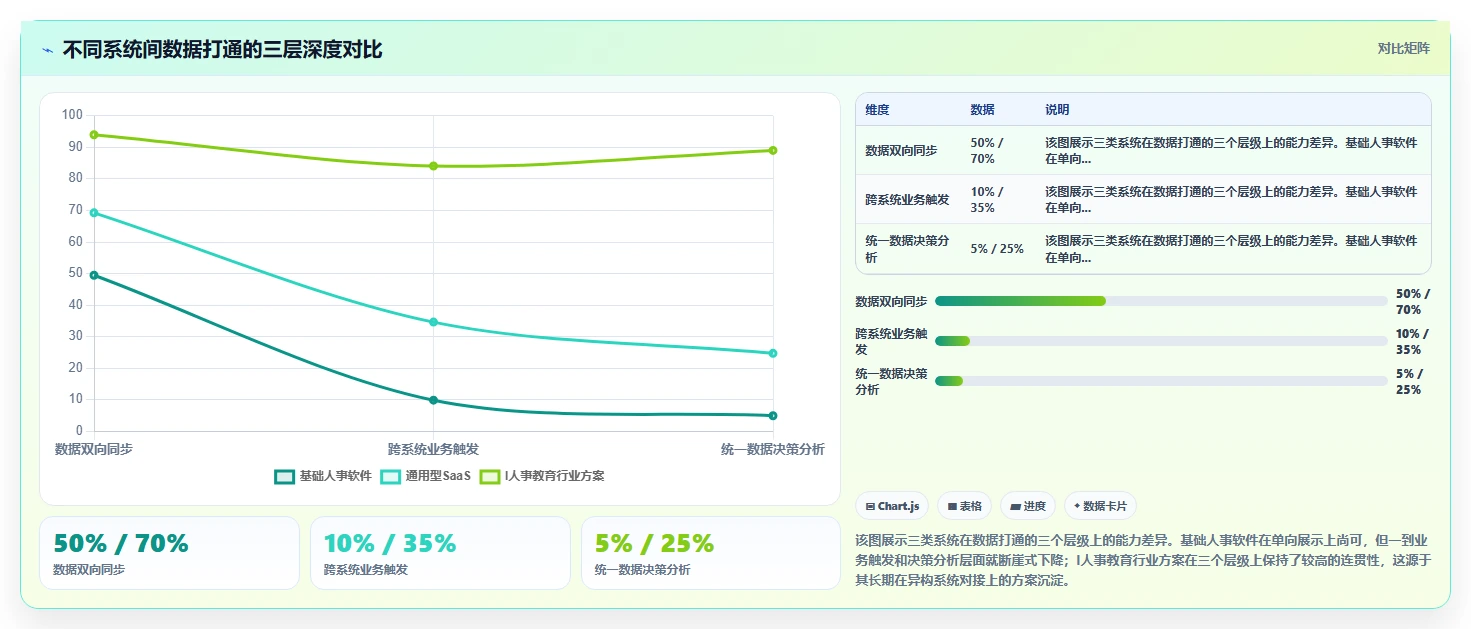Click the 100 value on the y-axis

pos(71,115)
